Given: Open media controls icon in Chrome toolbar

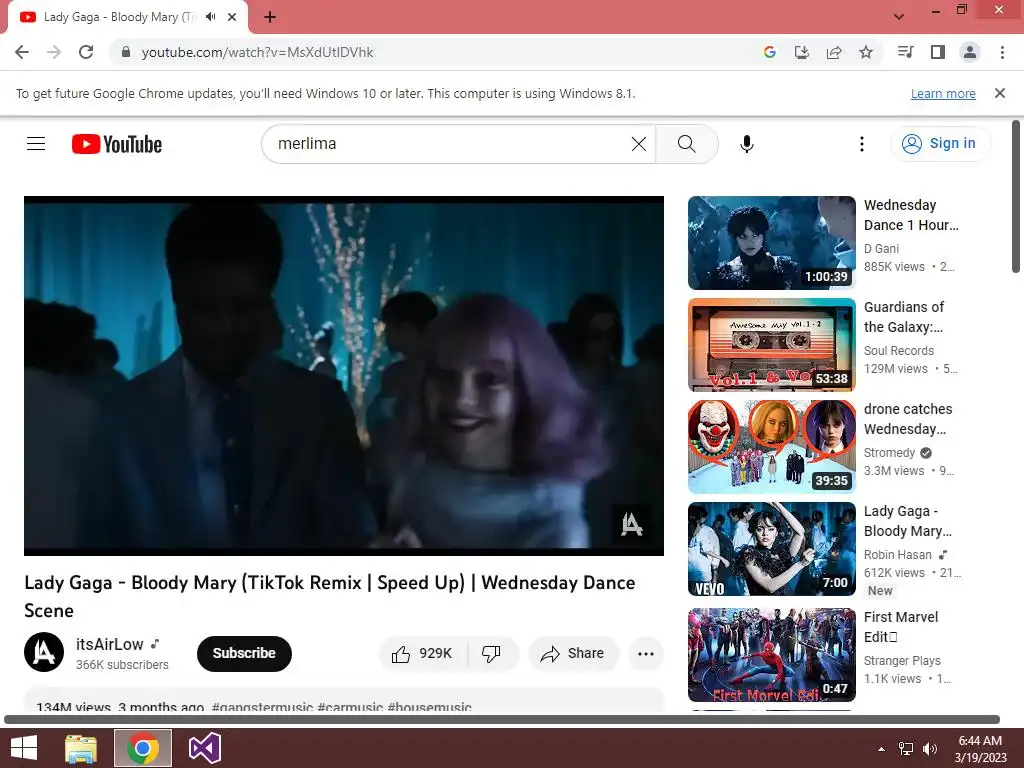Looking at the screenshot, I should [x=905, y=52].
